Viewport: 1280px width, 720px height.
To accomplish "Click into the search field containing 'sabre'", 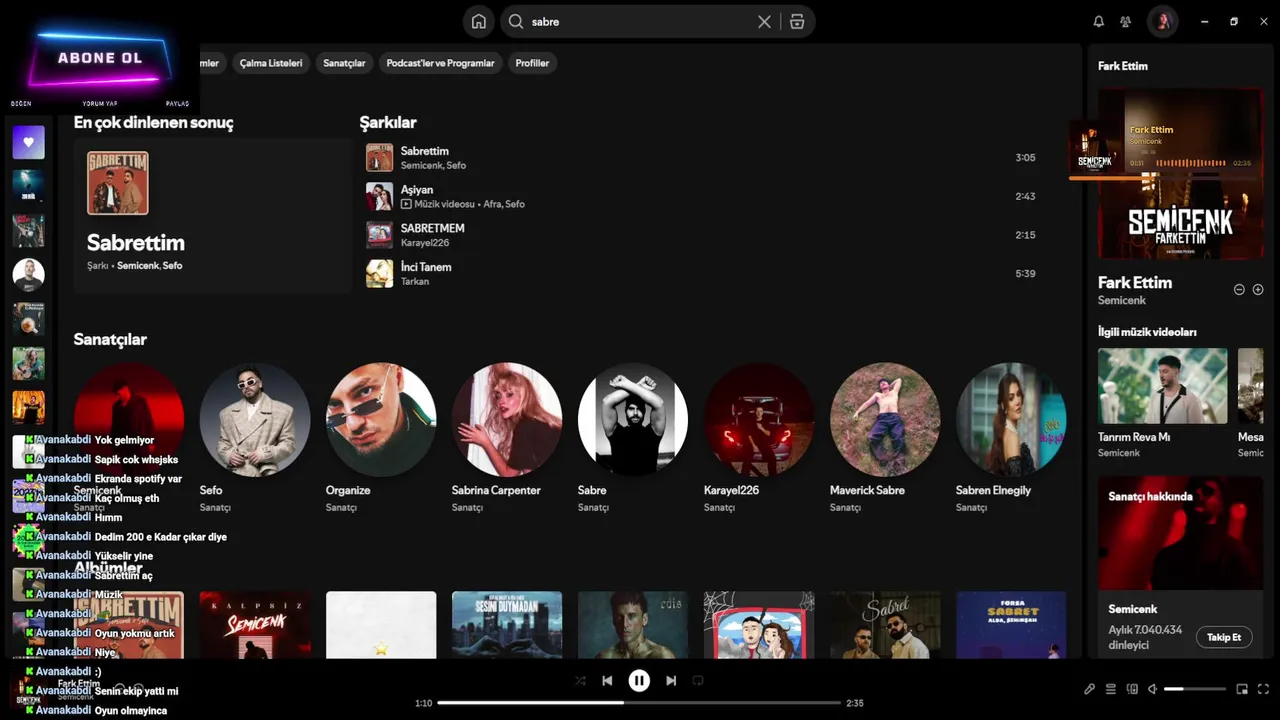I will 640,22.
